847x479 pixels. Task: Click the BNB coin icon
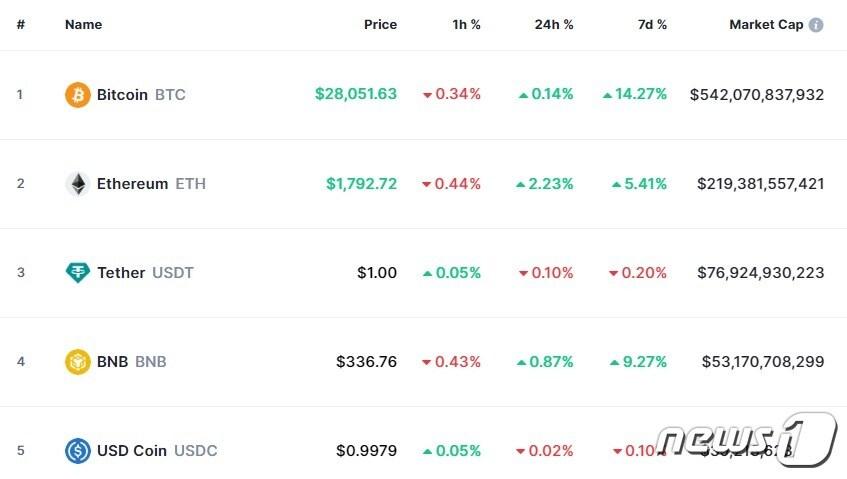tap(77, 362)
